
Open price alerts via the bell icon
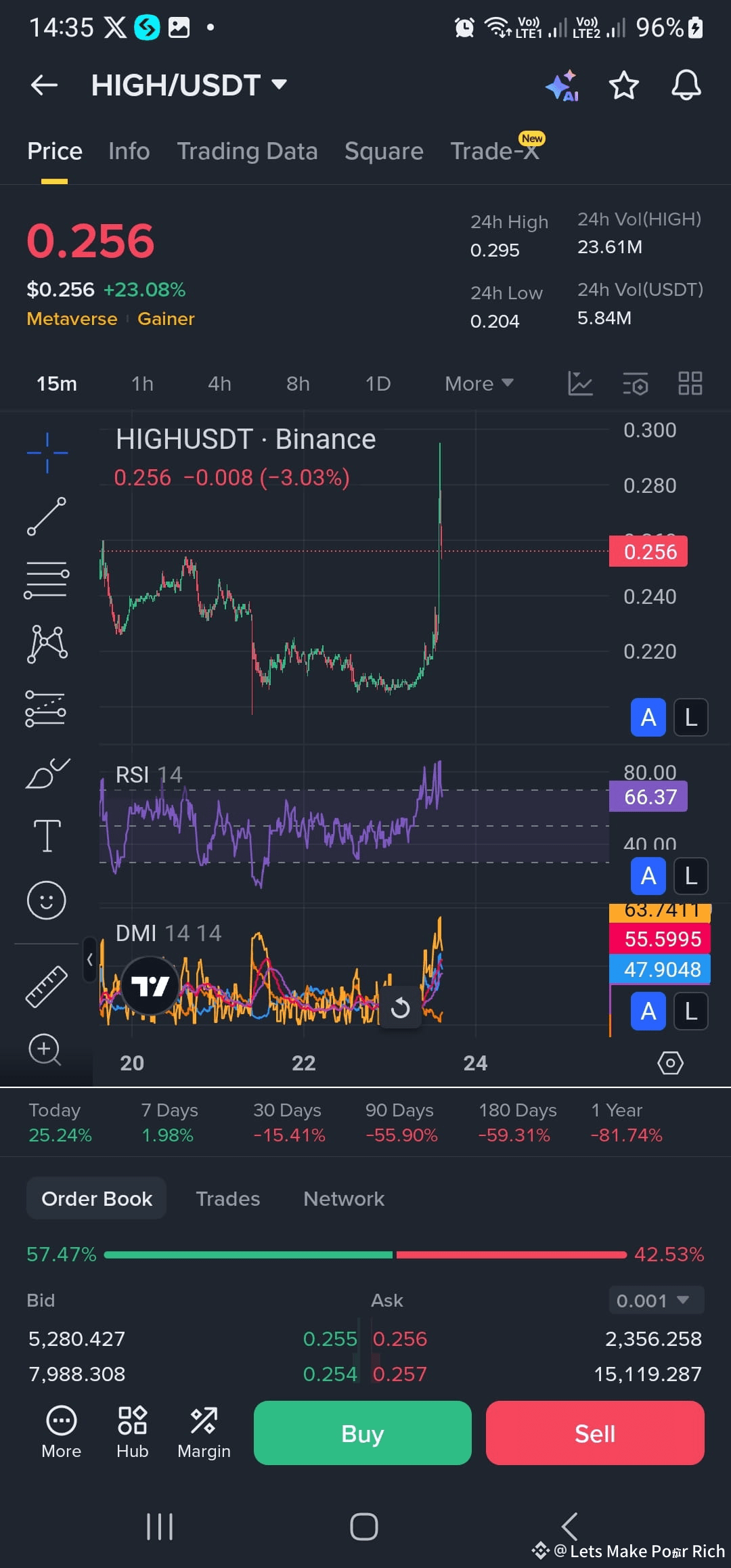pyautogui.click(x=686, y=85)
